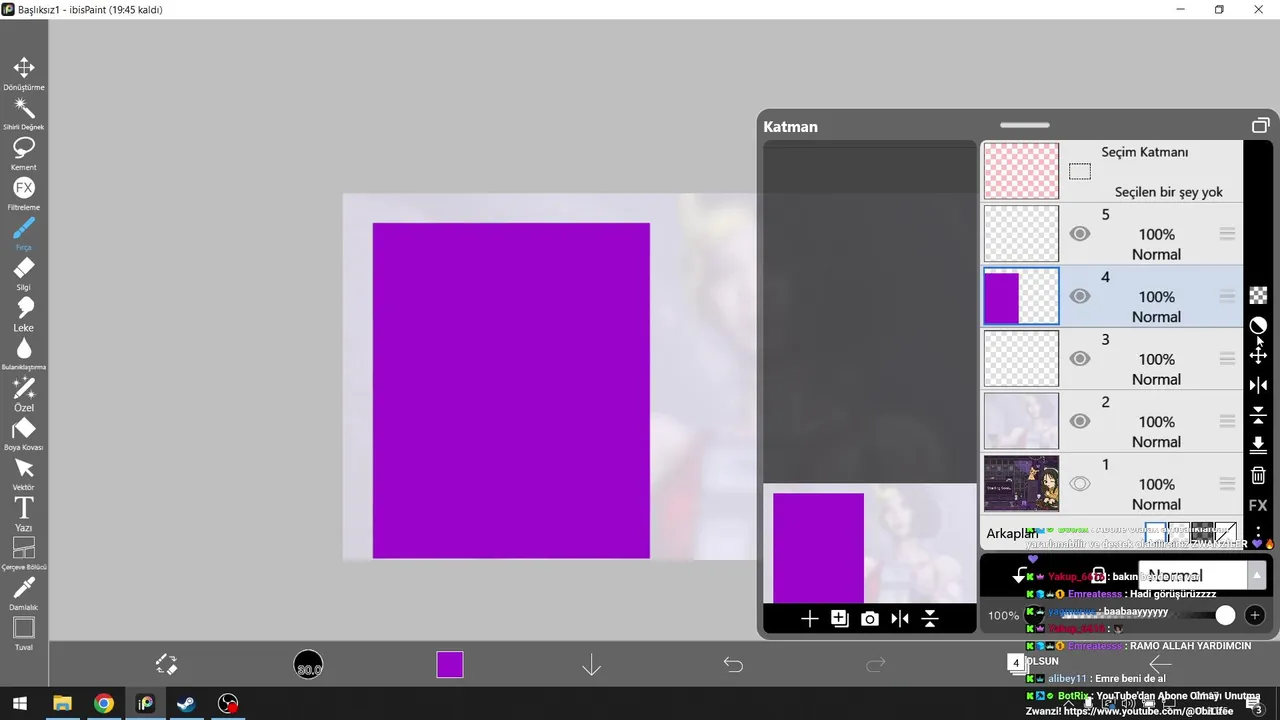Merge layer down with the download-arrow icon
This screenshot has width=1280, height=720.
tap(1258, 445)
